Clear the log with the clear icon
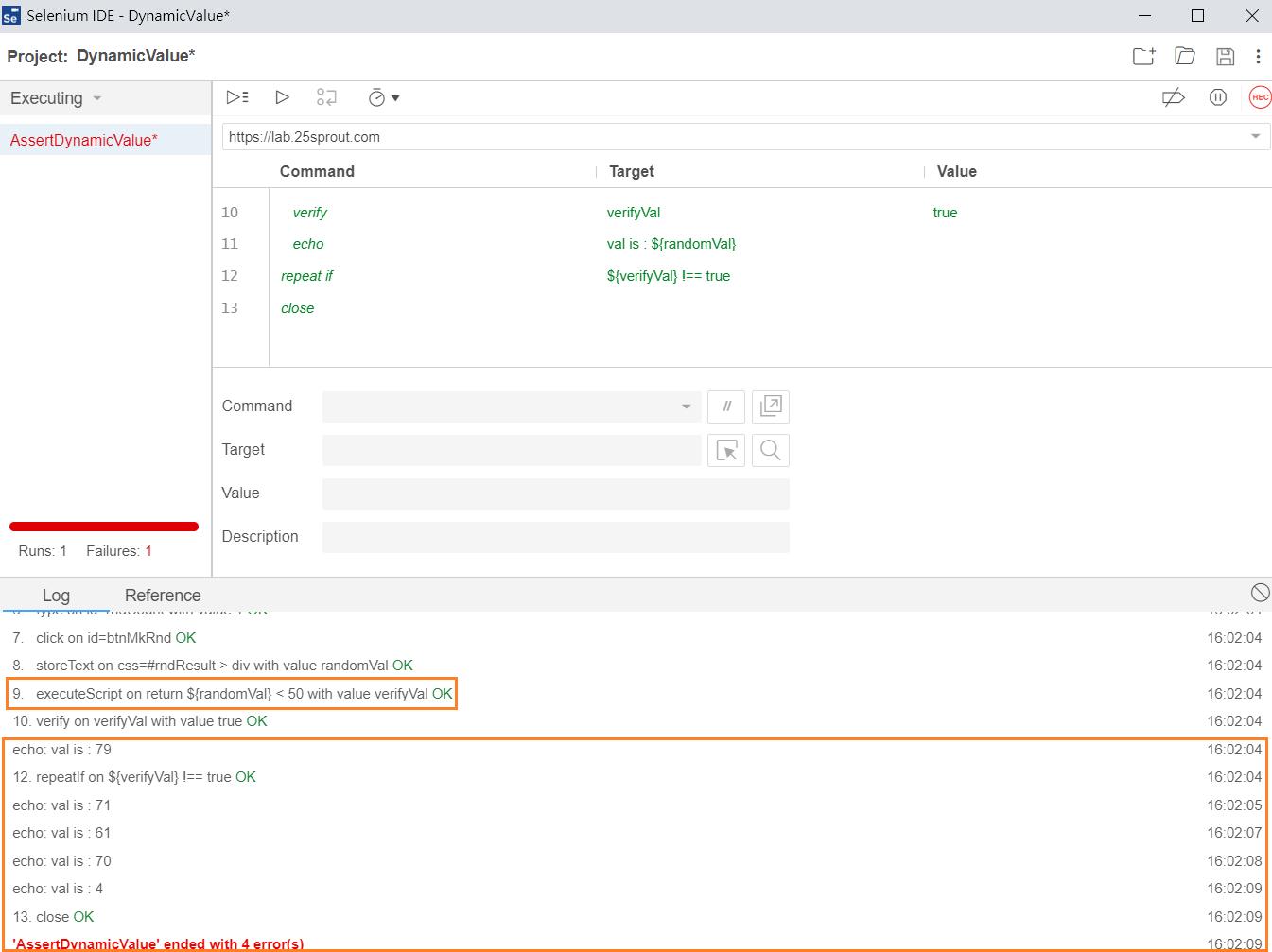 [x=1260, y=593]
